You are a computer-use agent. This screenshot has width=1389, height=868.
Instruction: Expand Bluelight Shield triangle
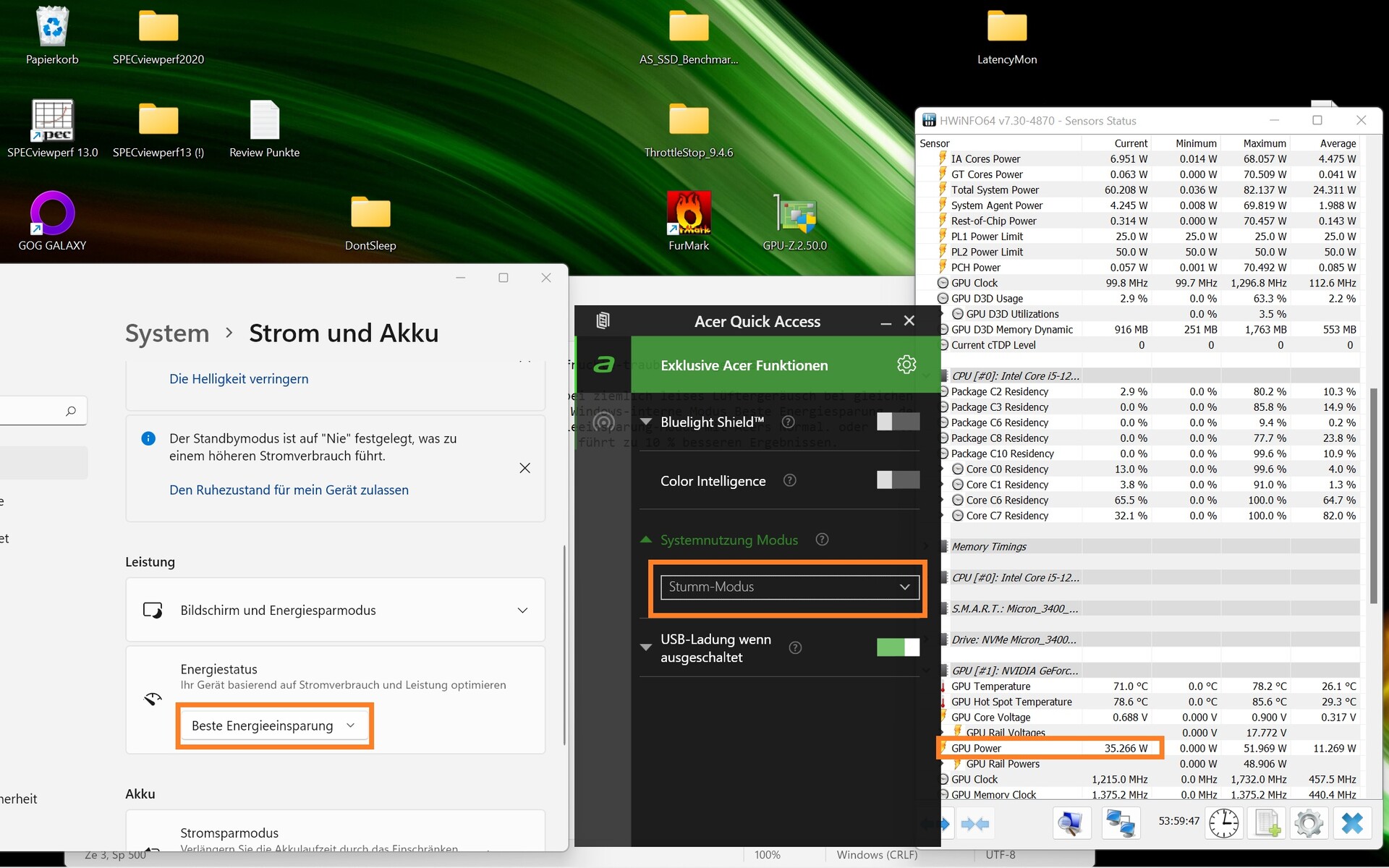[646, 422]
